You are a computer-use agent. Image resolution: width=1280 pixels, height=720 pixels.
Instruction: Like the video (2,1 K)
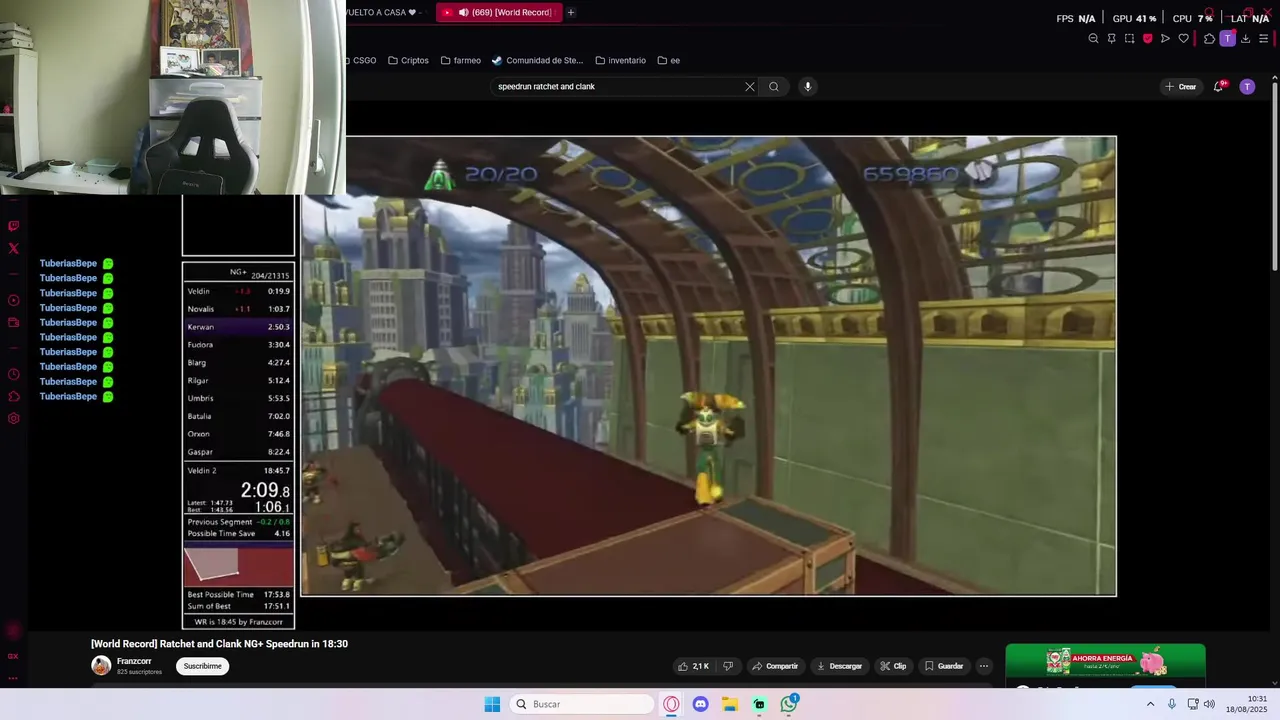[x=694, y=666]
